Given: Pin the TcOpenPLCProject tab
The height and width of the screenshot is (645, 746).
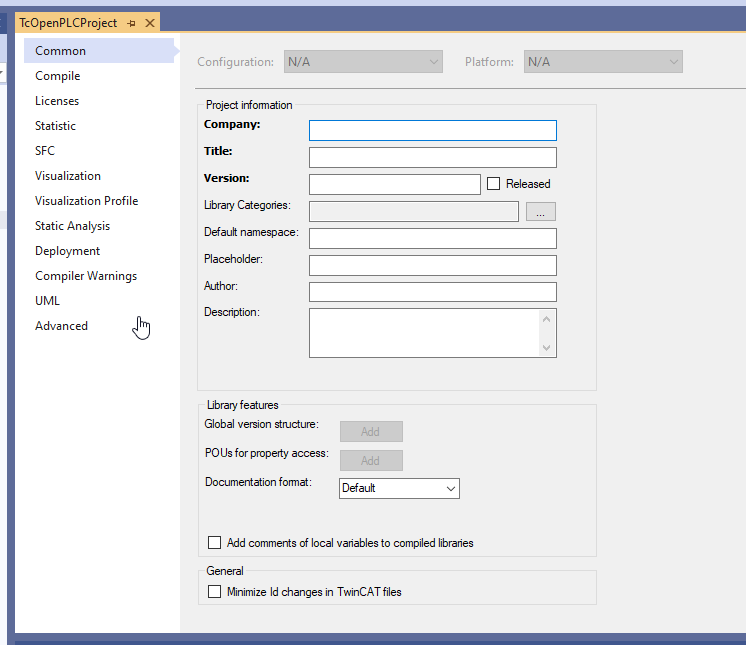Looking at the screenshot, I should pos(132,23).
